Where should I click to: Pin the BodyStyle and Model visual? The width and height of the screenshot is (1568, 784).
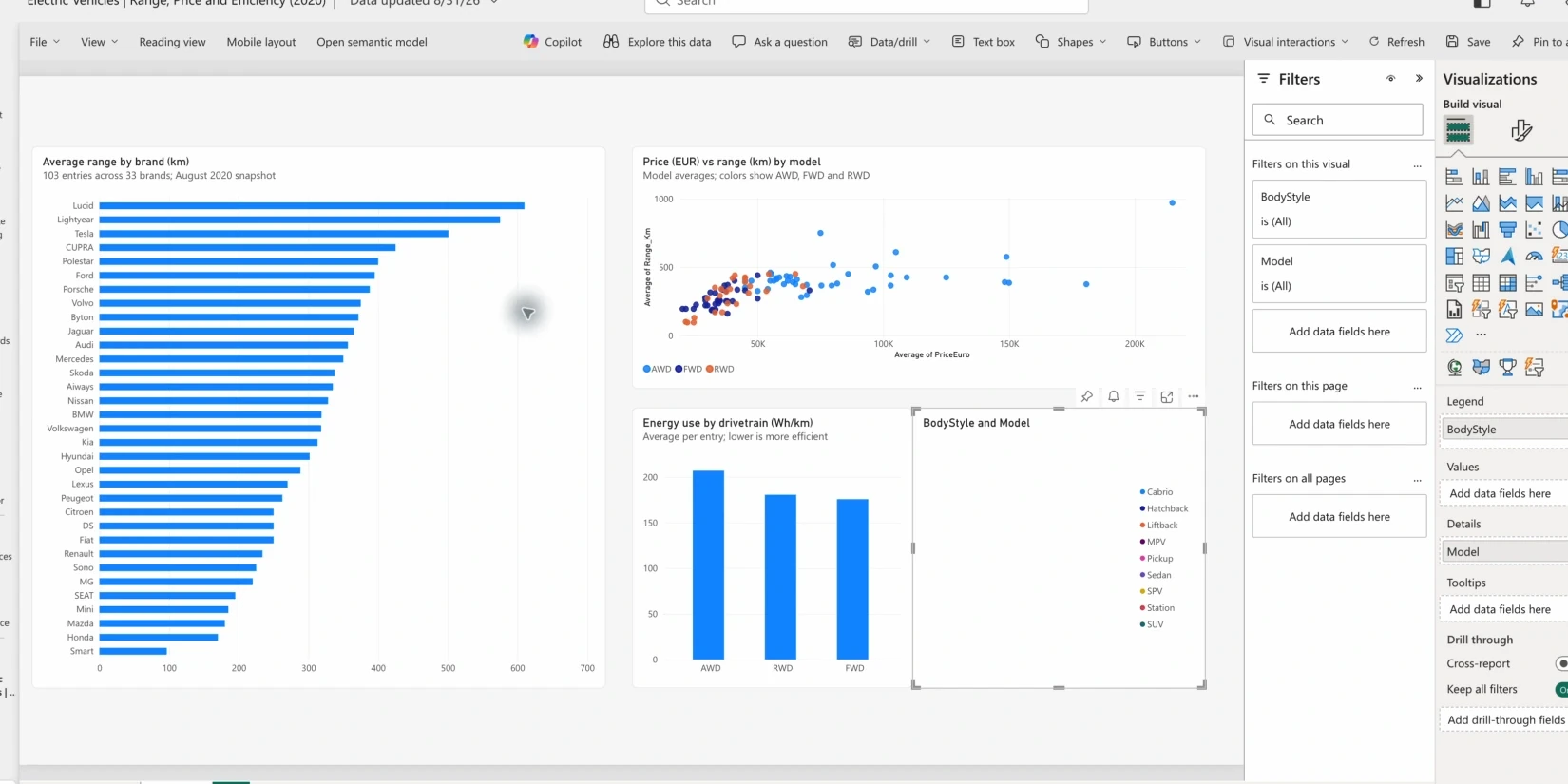1086,396
